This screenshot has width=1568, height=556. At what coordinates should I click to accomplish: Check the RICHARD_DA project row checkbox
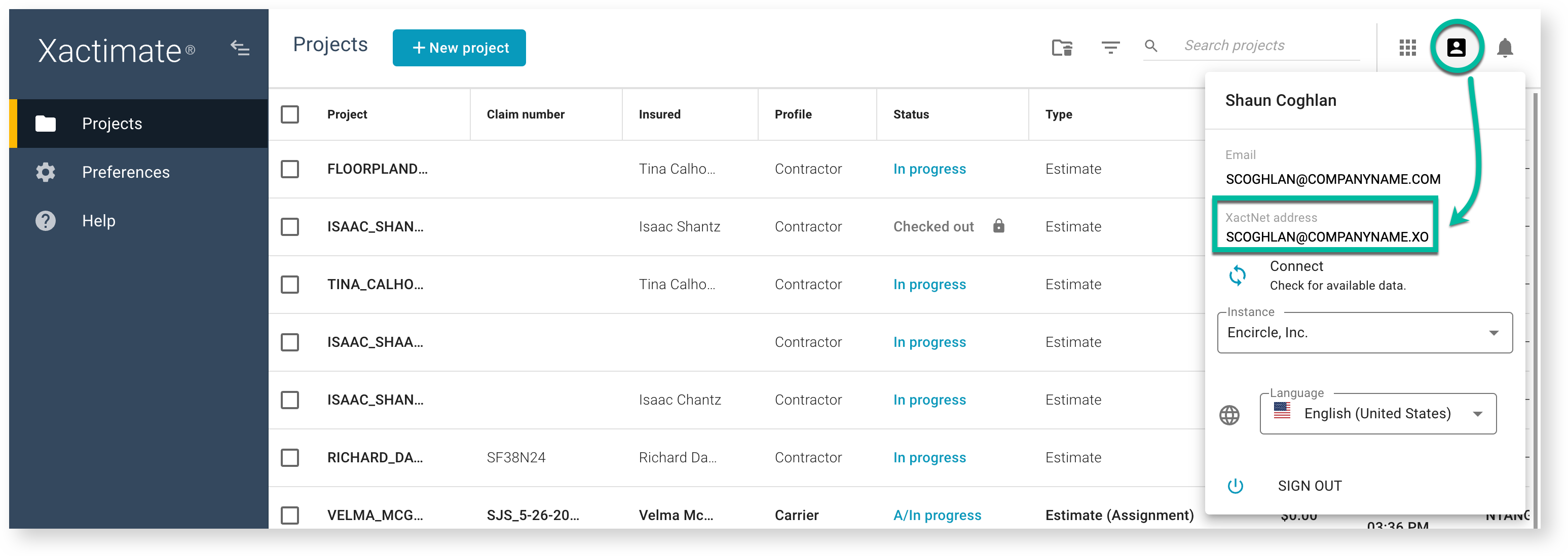point(290,457)
